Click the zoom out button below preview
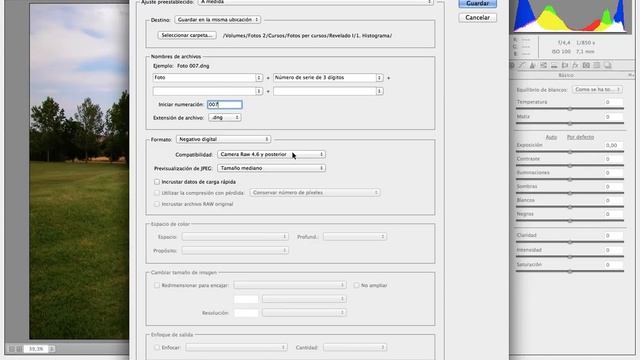This screenshot has width=640, height=360. pos(11,349)
